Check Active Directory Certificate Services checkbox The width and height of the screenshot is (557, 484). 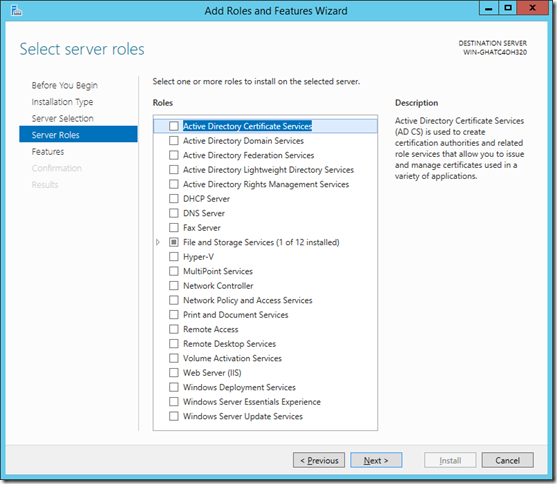click(x=174, y=126)
